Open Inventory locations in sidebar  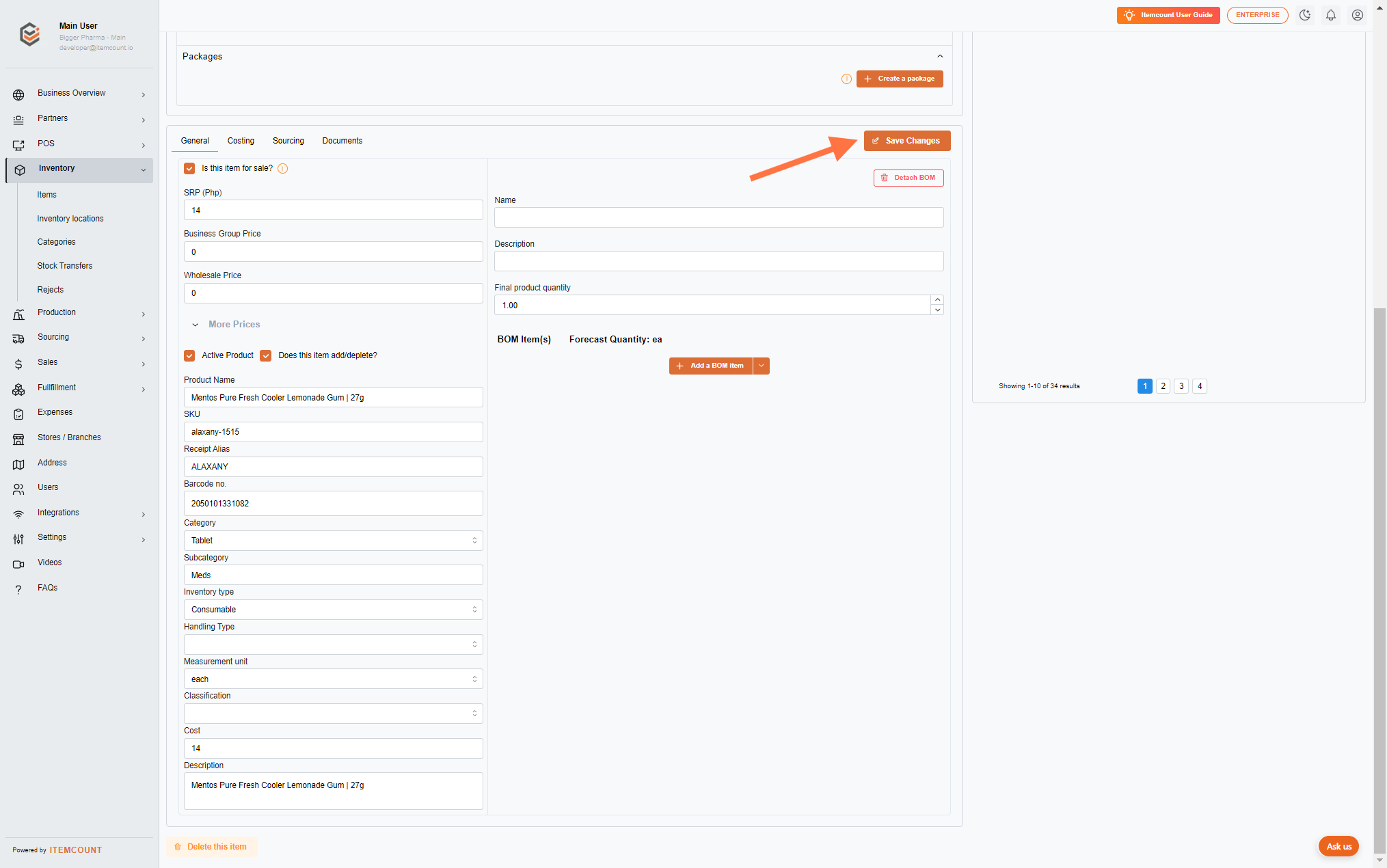pyautogui.click(x=70, y=219)
